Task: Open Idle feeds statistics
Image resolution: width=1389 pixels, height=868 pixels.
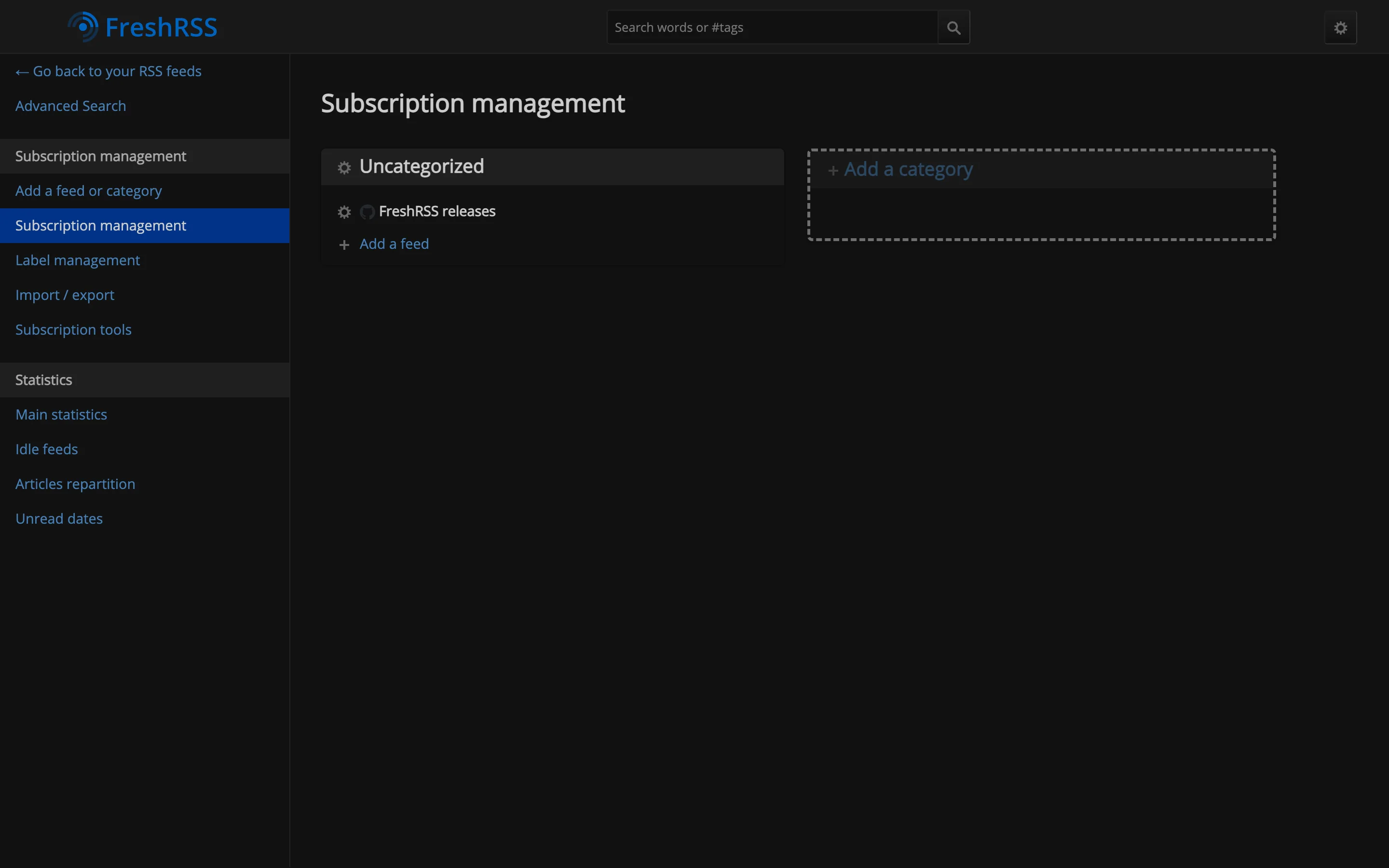Action: (145, 449)
